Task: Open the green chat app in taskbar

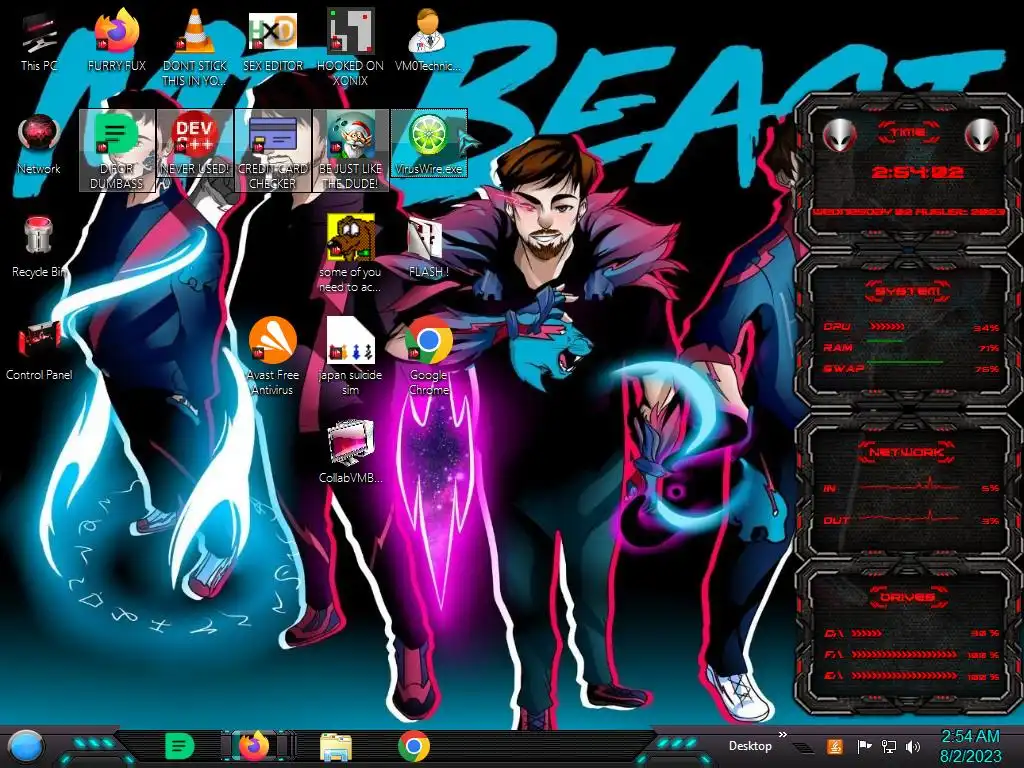Action: (x=180, y=746)
